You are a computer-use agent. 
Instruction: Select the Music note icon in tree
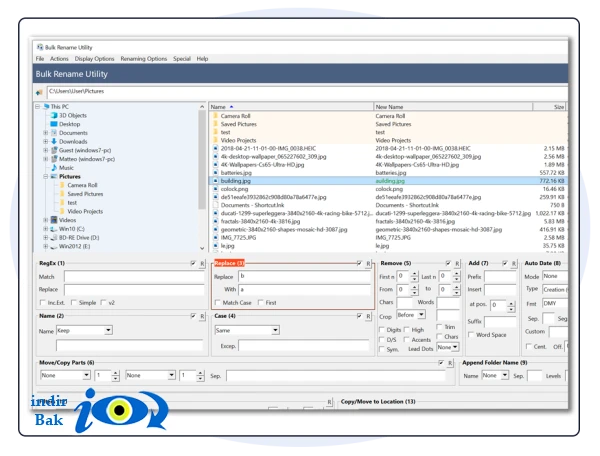coord(54,168)
